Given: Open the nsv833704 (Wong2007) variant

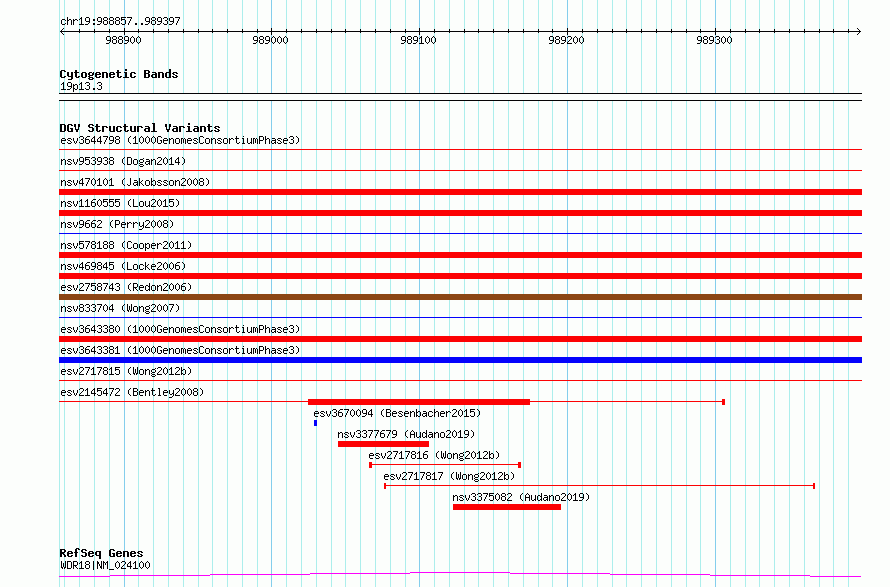Looking at the screenshot, I should (x=120, y=308).
